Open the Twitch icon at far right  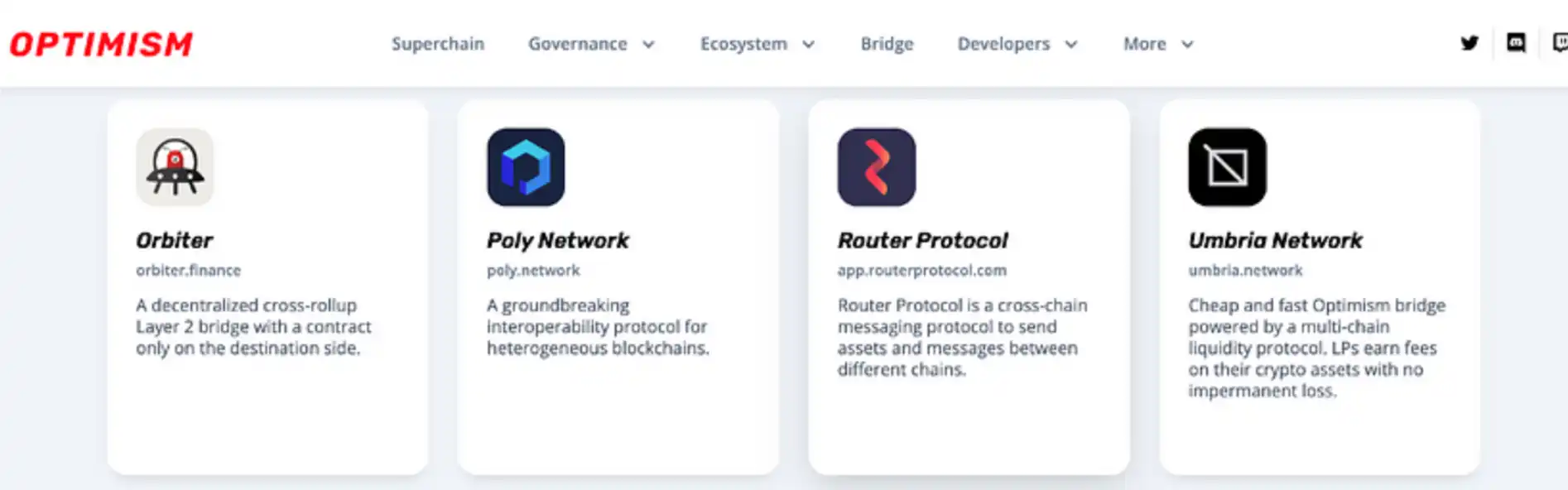coord(1560,43)
